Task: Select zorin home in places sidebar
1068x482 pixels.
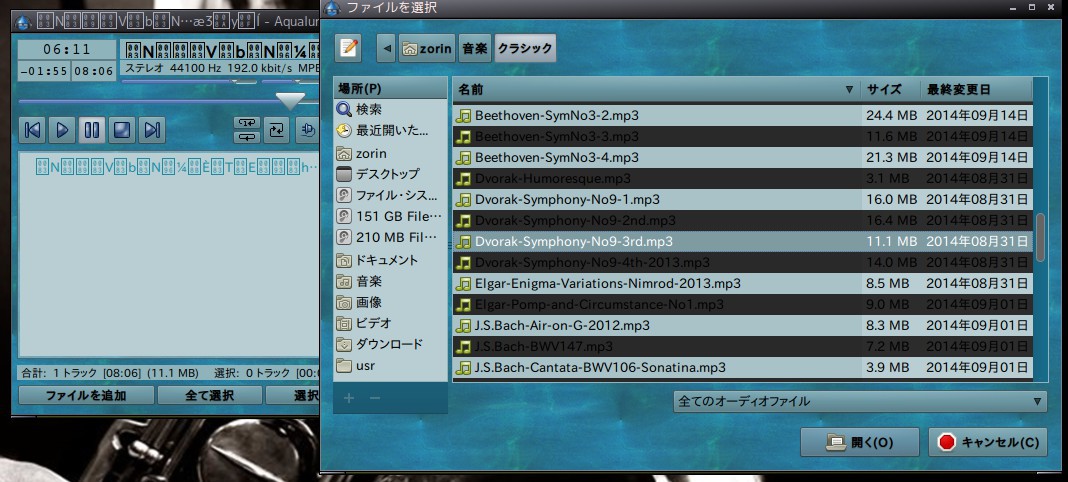Action: (x=390, y=153)
